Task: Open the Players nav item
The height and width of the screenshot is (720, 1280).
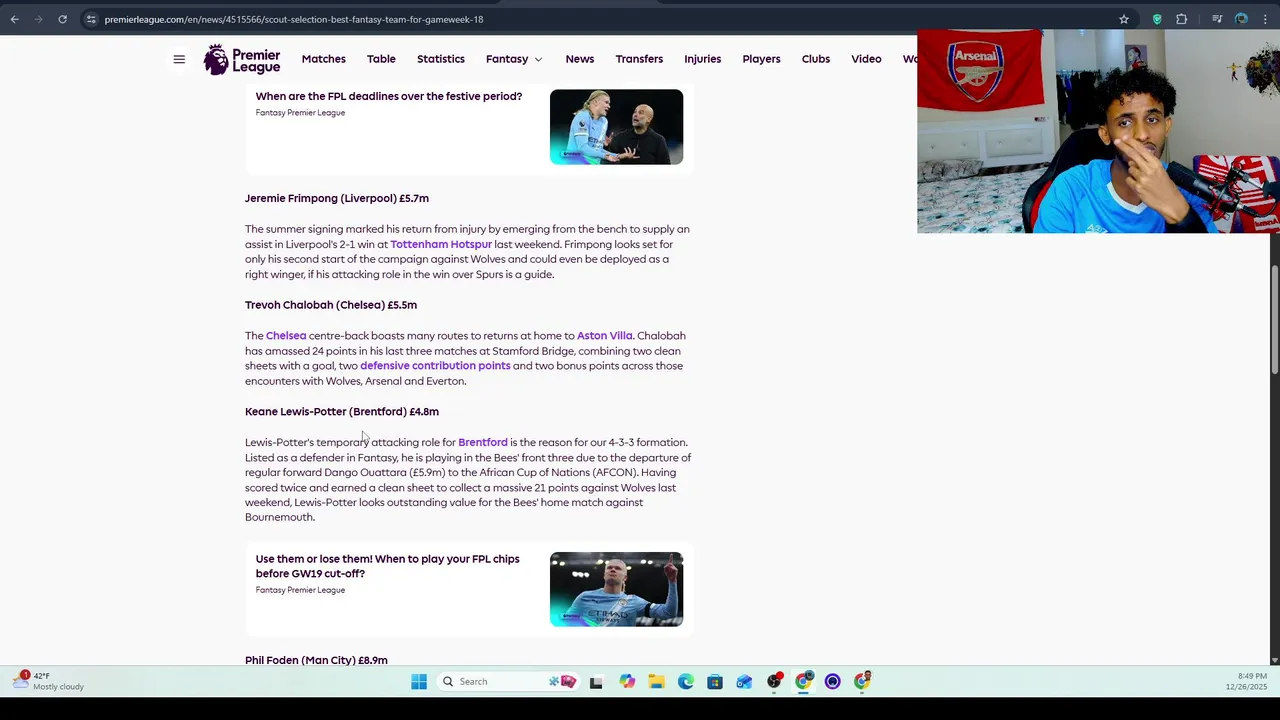Action: (x=761, y=59)
